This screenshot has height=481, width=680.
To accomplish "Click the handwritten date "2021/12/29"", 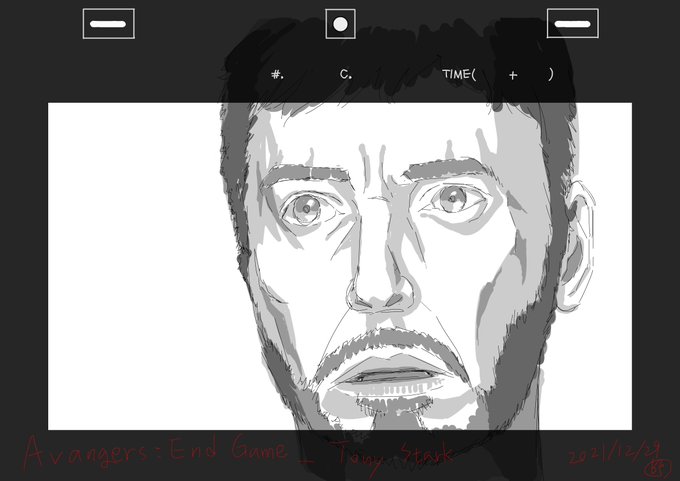I will (615, 454).
